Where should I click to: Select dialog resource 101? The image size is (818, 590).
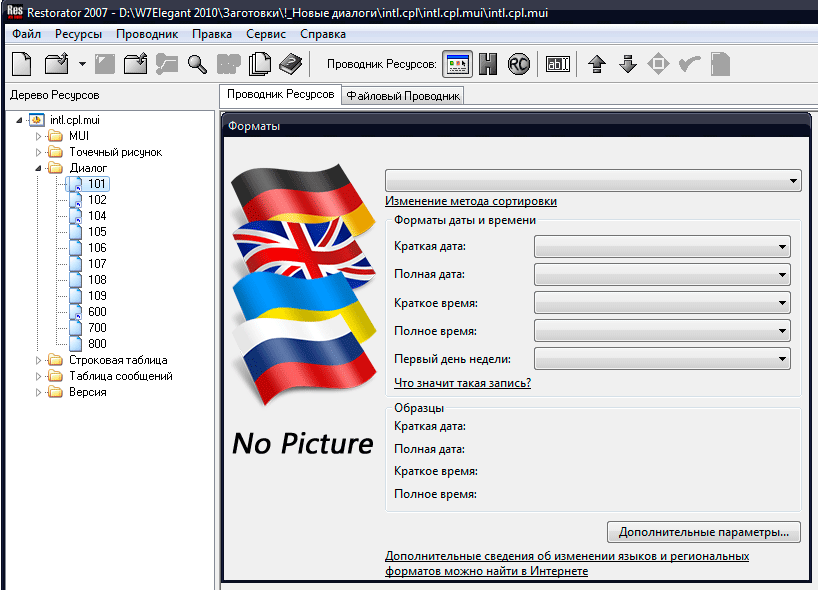97,184
